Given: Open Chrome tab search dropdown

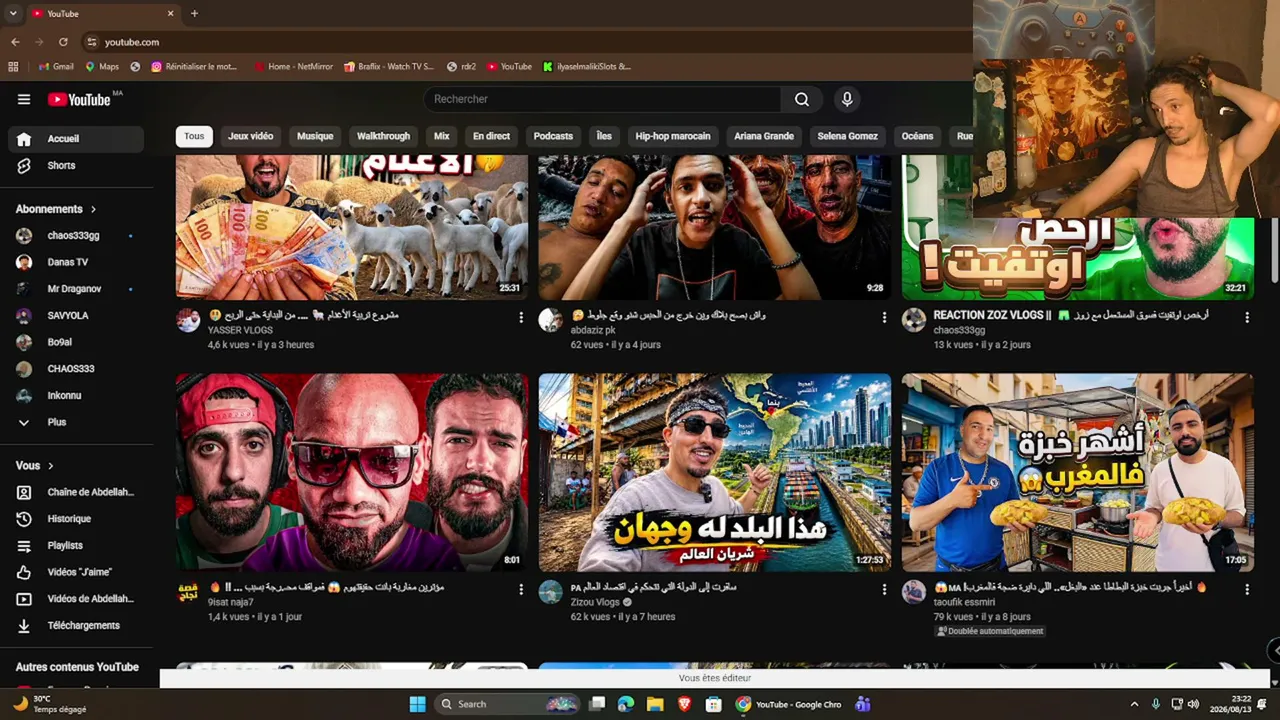Looking at the screenshot, I should pyautogui.click(x=13, y=13).
